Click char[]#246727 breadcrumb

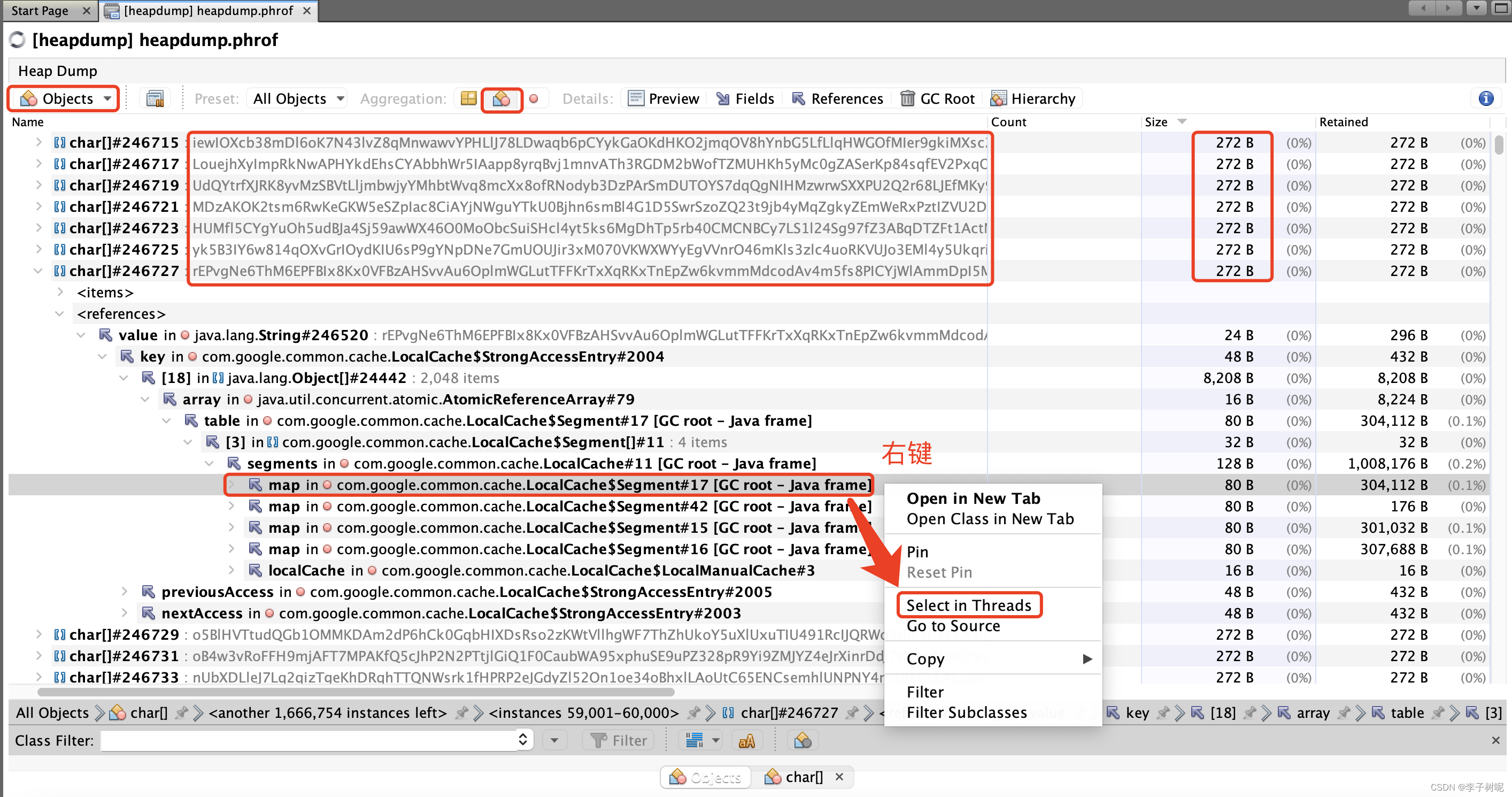[780, 712]
